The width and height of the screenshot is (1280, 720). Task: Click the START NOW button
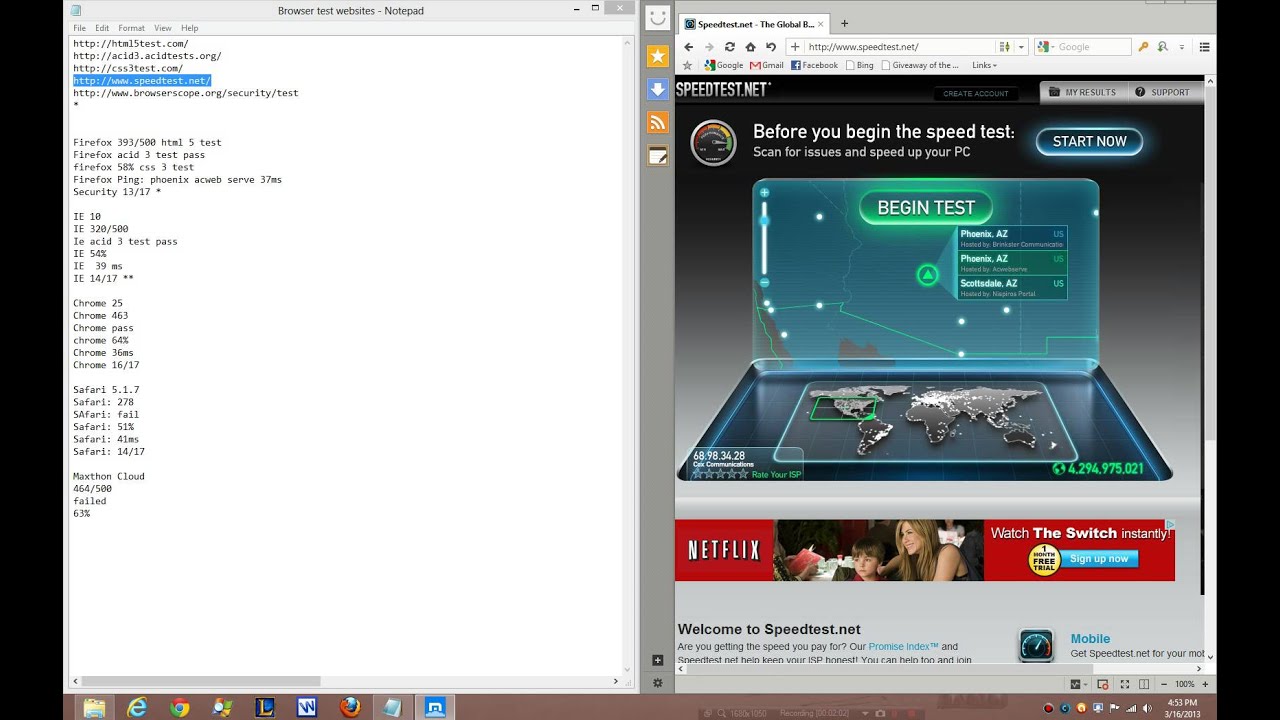1089,142
